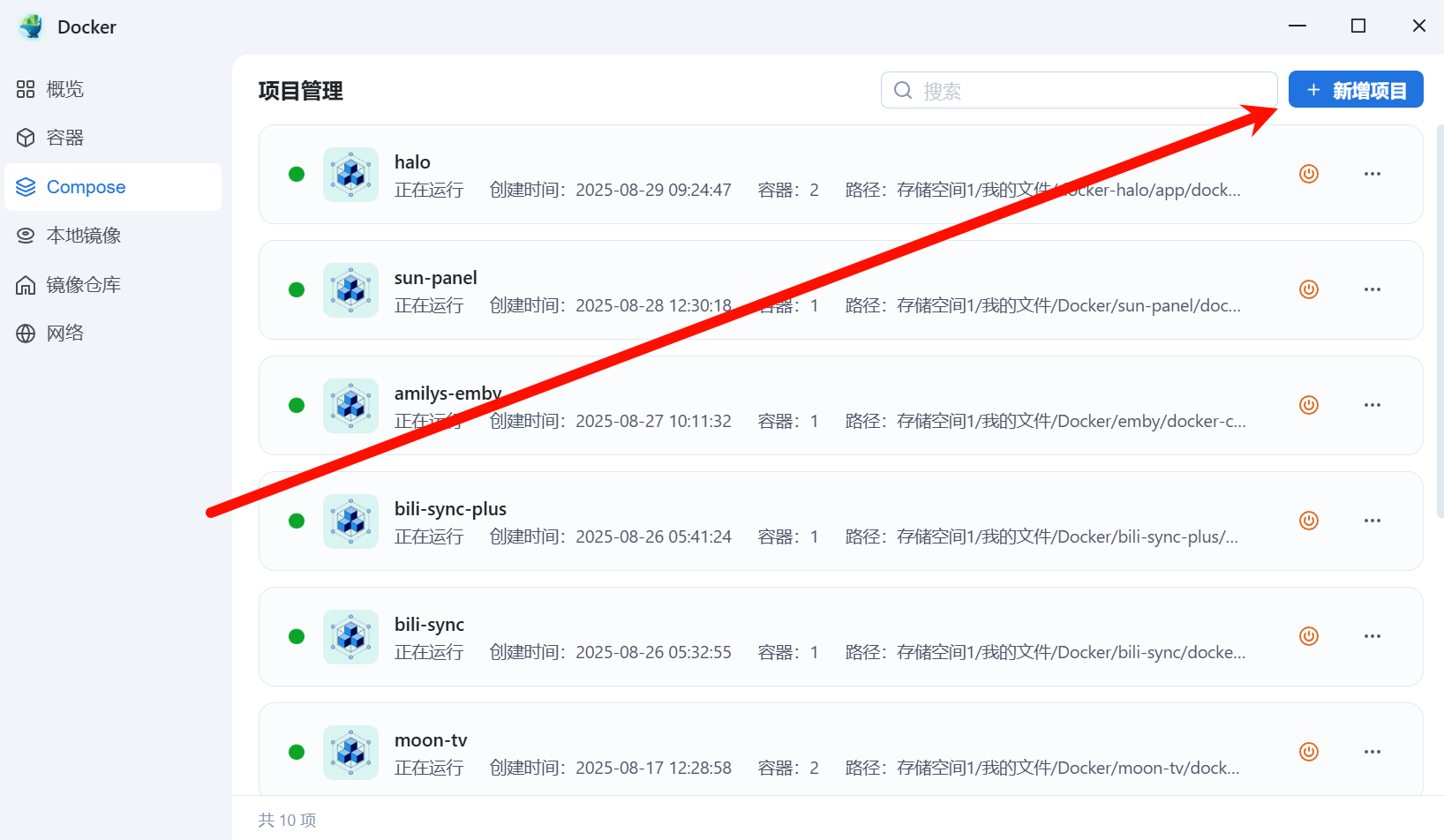Click the Compose layers icon

click(x=26, y=187)
